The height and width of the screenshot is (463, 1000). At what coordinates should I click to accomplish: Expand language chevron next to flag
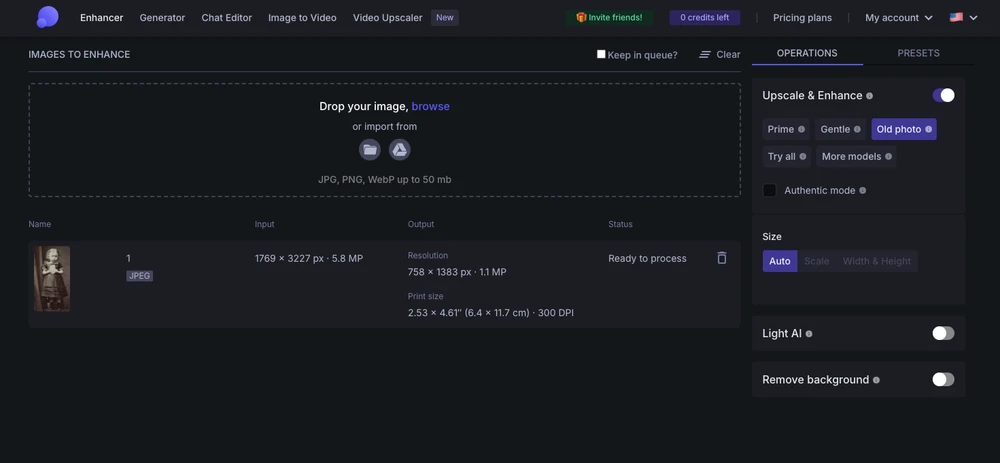[x=973, y=18]
